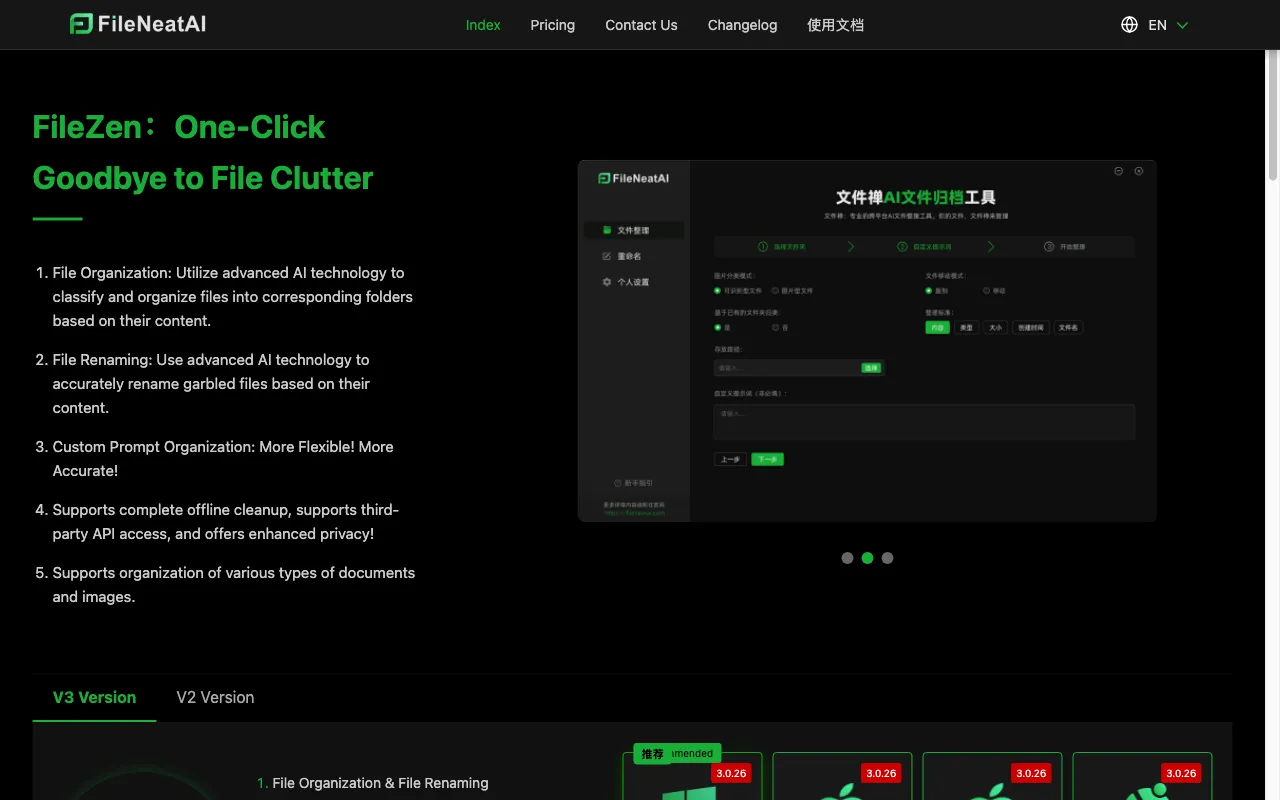Click the app preview carousel image

(x=867, y=341)
